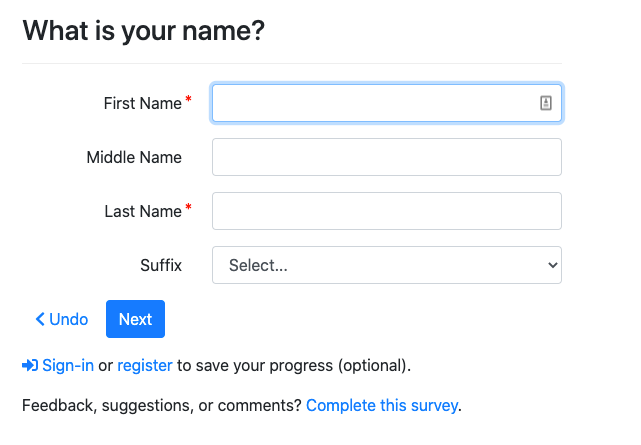The height and width of the screenshot is (445, 641).
Task: Click the Suffix label text
Action: 161,265
